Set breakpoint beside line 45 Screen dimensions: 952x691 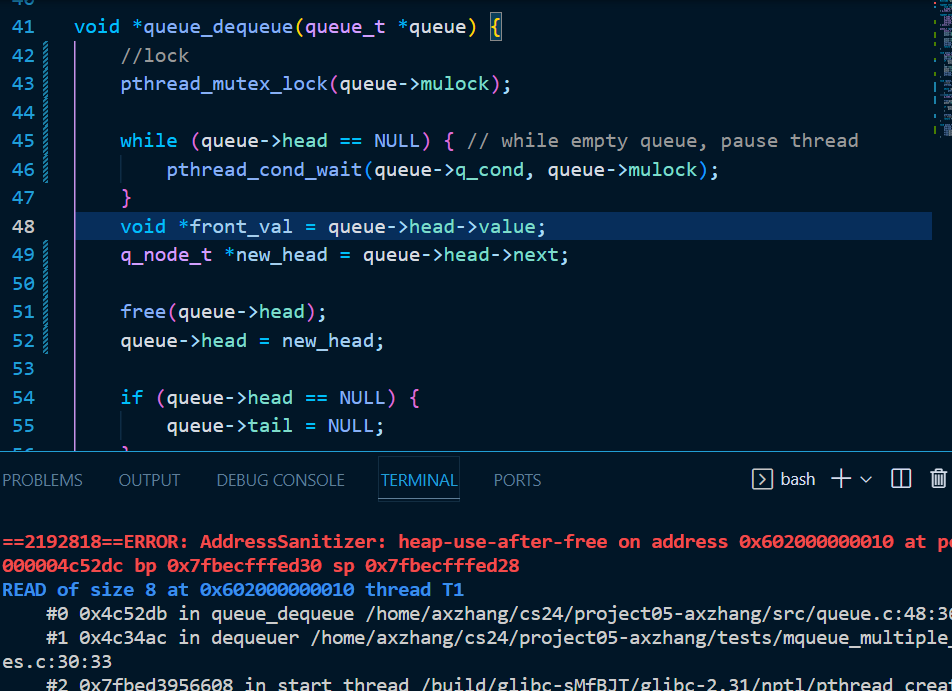pyautogui.click(x=6, y=141)
